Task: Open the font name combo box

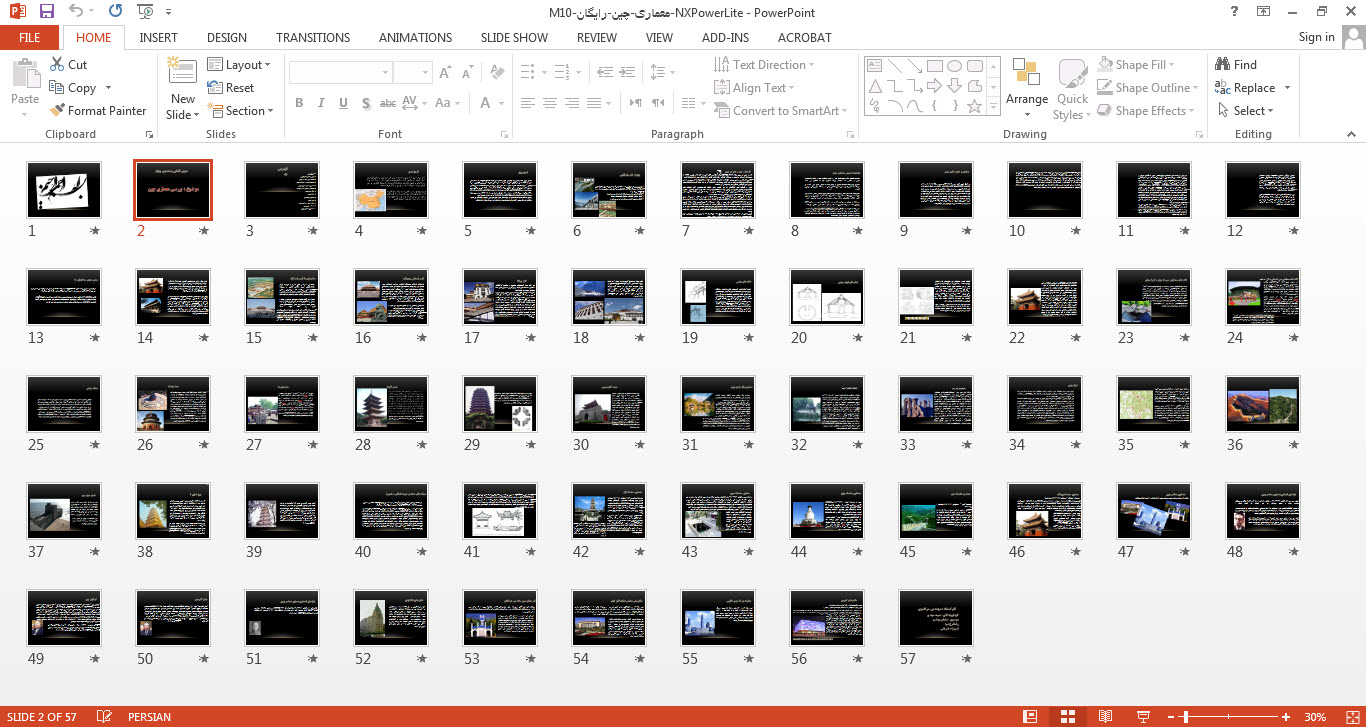Action: [x=340, y=73]
